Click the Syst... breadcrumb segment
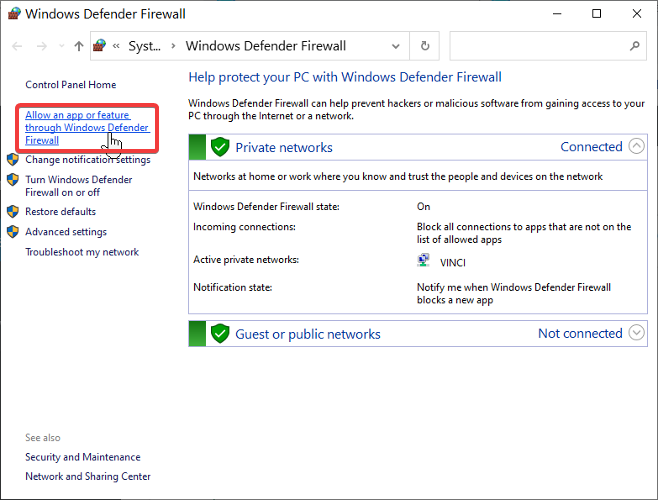Screen dimensions: 658x500 (x=144, y=46)
